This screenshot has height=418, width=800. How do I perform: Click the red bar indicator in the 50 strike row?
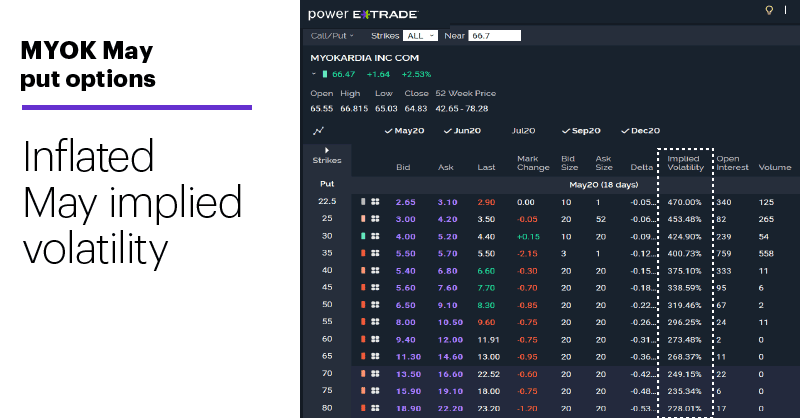pyautogui.click(x=363, y=305)
